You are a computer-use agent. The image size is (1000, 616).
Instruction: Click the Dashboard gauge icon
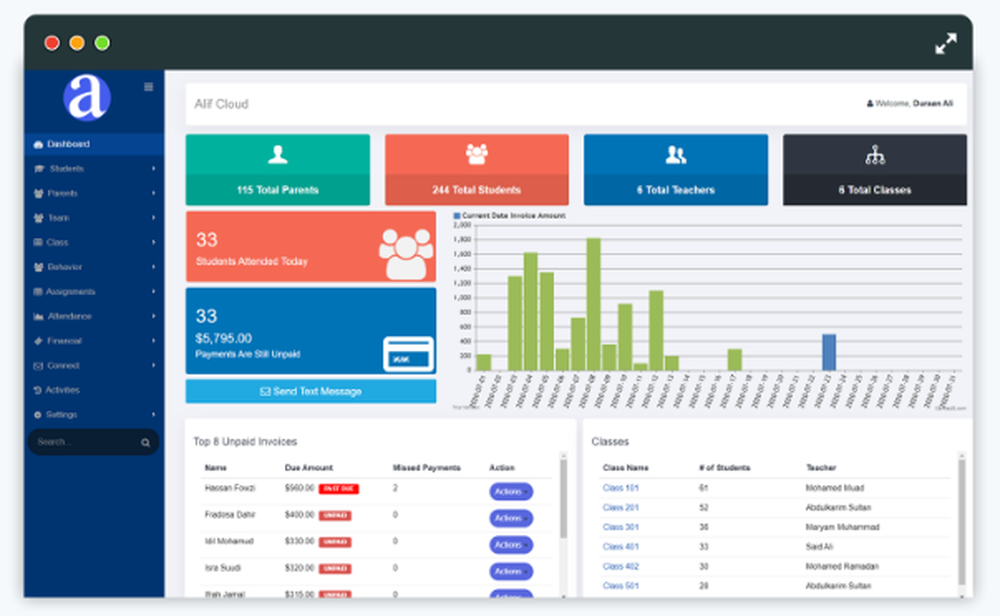[38, 144]
